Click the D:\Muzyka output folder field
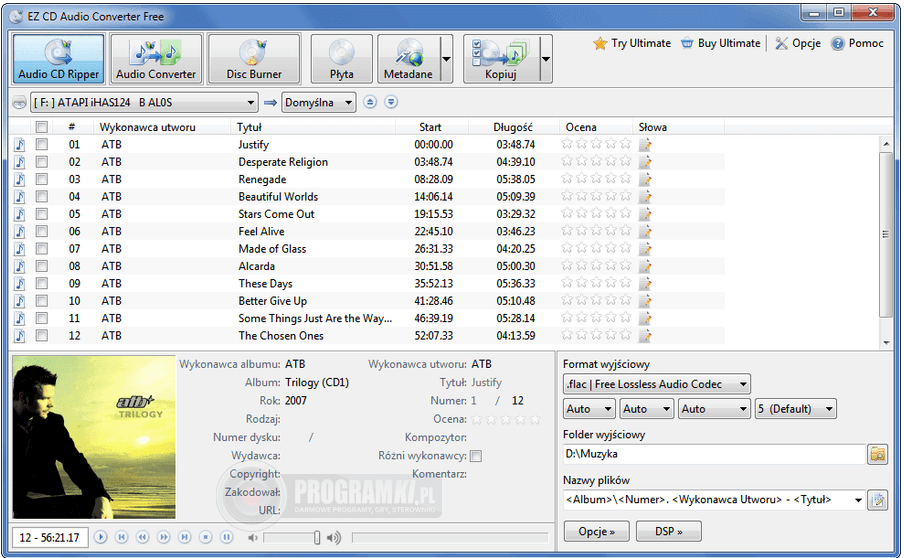The height and width of the screenshot is (558, 904). coord(714,454)
